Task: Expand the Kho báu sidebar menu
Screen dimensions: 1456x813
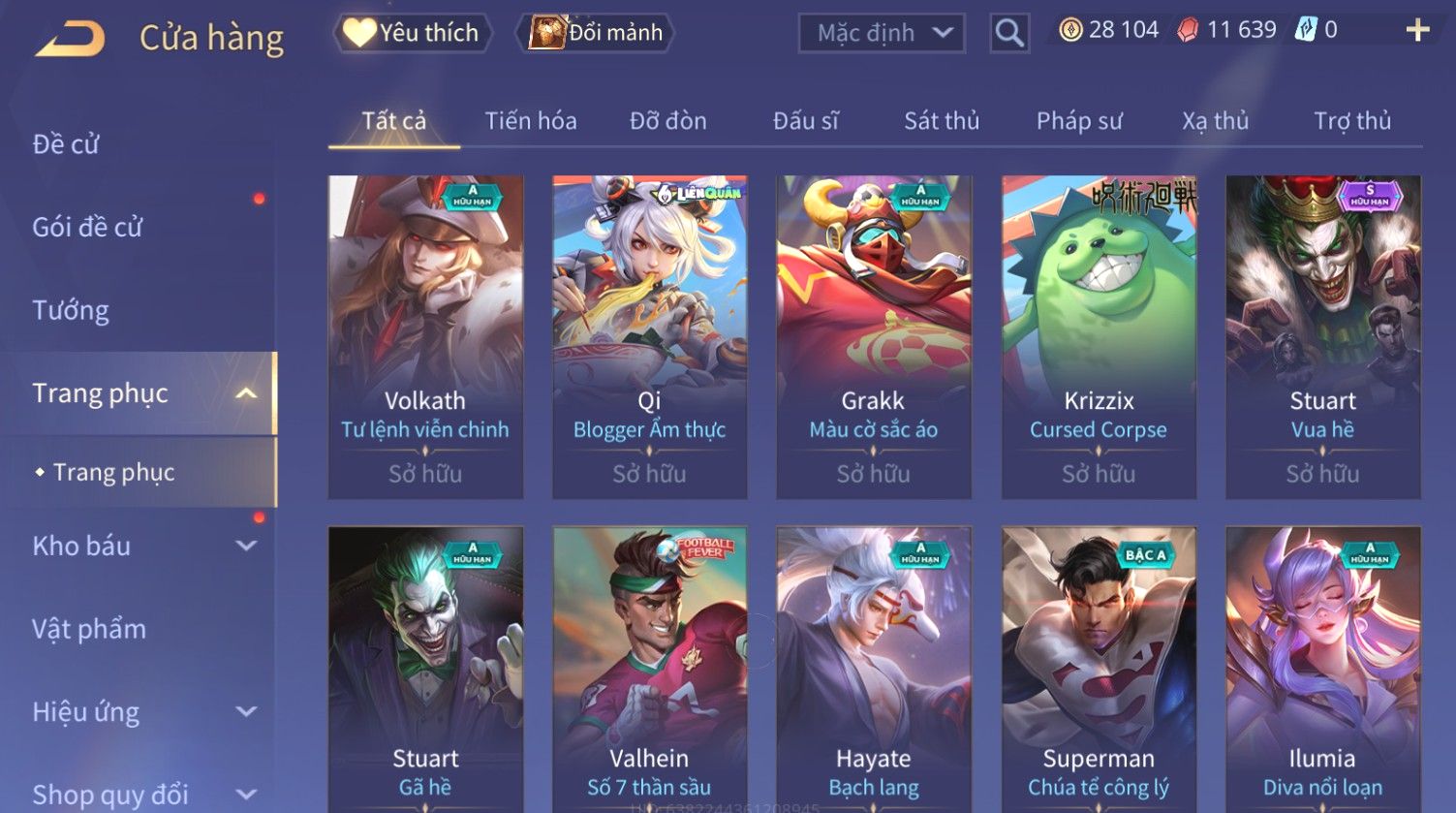Action: [x=246, y=547]
